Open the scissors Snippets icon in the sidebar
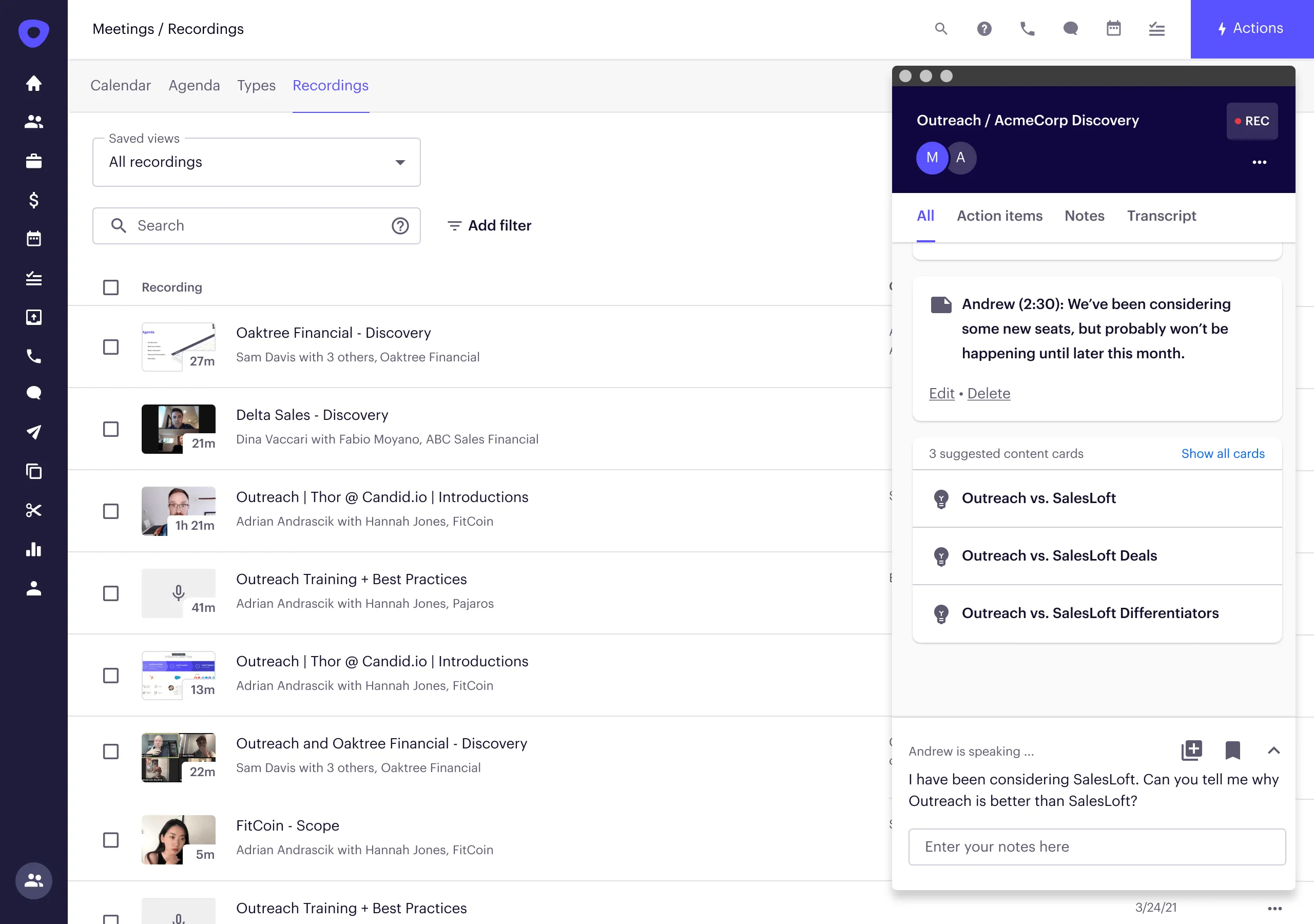1314x924 pixels. 34,510
